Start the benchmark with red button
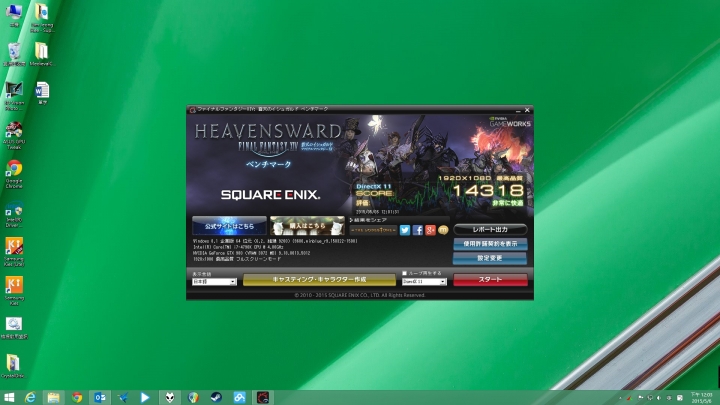Image resolution: width=720 pixels, height=405 pixels. (x=490, y=280)
